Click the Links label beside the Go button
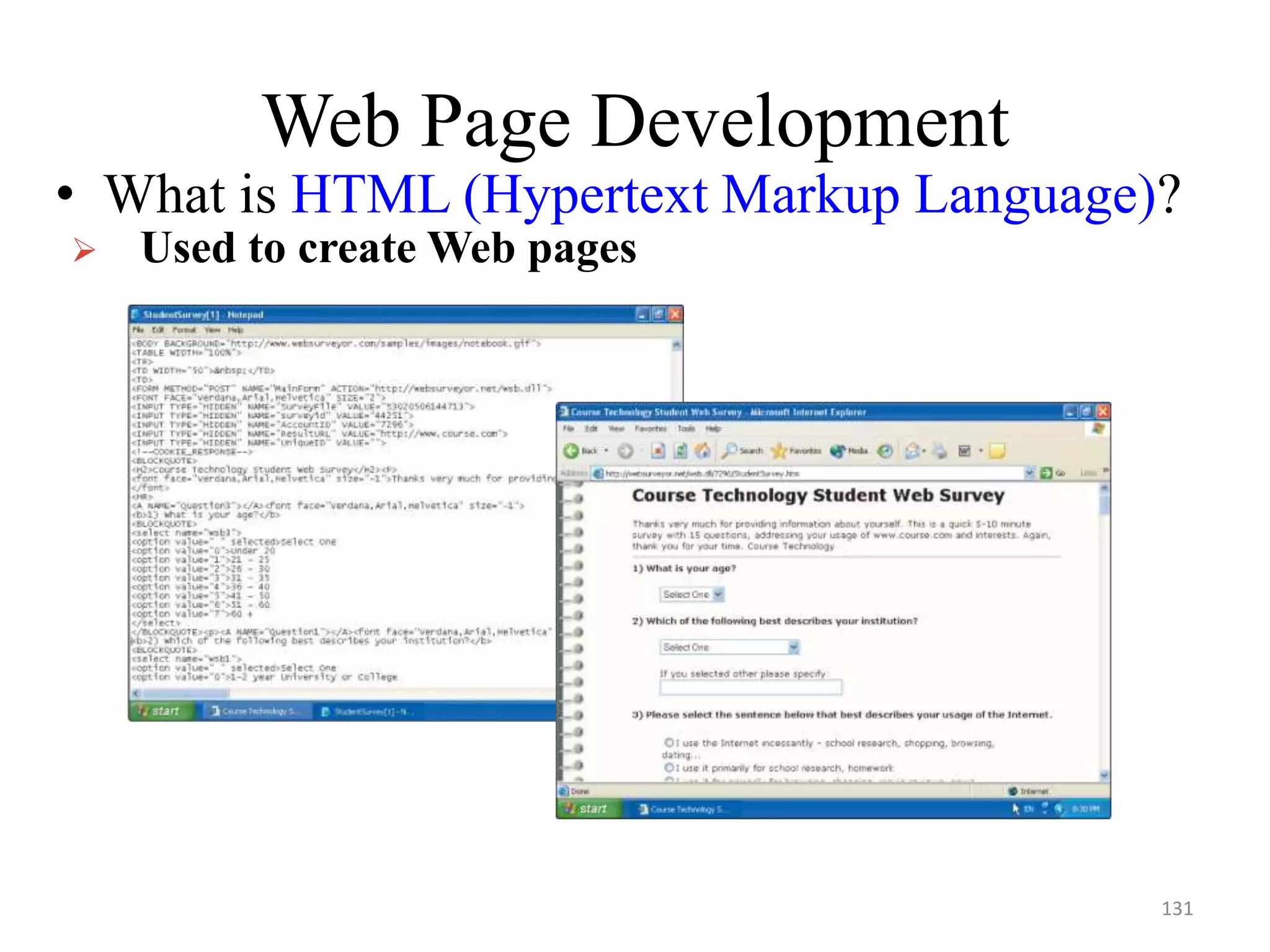 pos(1088,473)
